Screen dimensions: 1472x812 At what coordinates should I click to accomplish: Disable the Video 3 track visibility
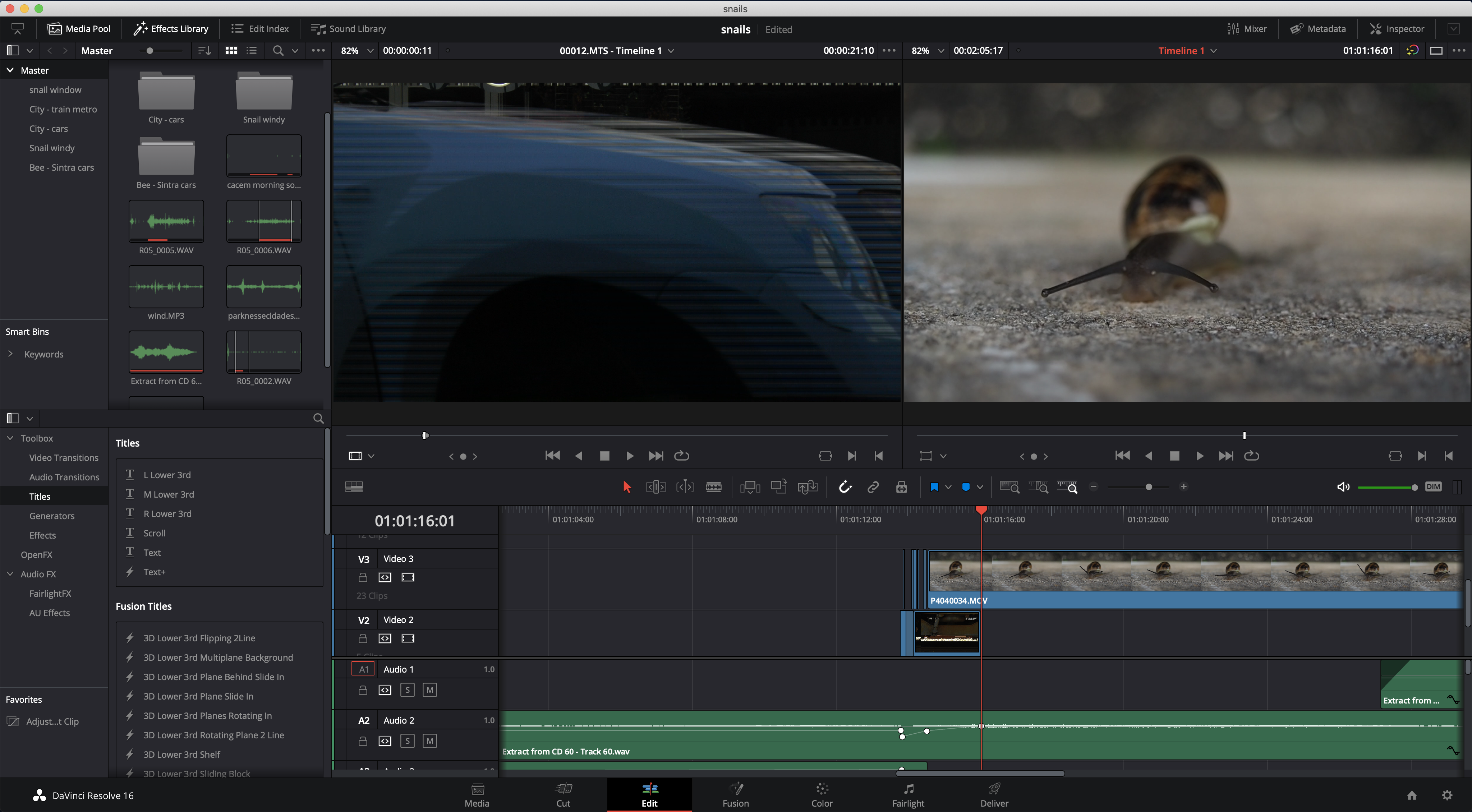click(408, 577)
